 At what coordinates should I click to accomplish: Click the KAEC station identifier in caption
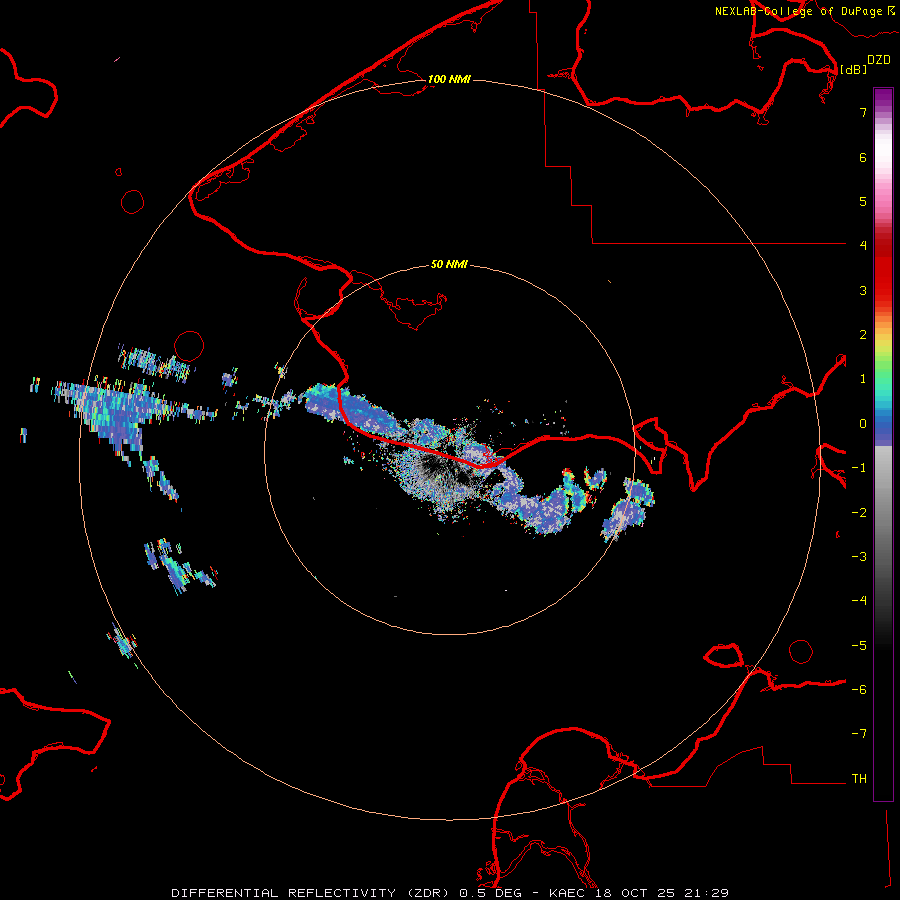(x=566, y=893)
